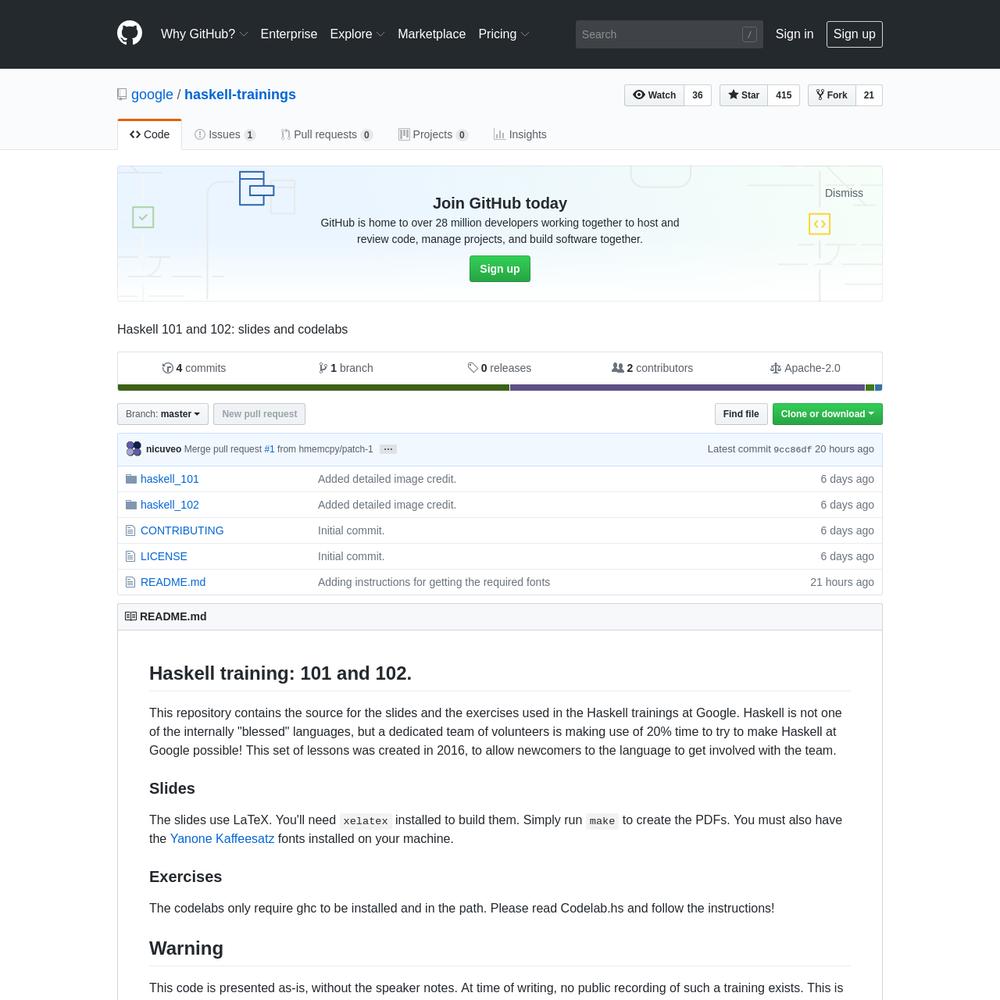Click the Watch button
The height and width of the screenshot is (1000, 1000).
(x=654, y=95)
